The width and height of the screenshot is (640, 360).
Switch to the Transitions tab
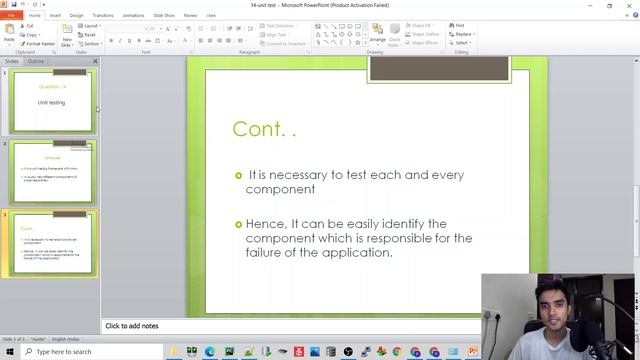tap(103, 16)
